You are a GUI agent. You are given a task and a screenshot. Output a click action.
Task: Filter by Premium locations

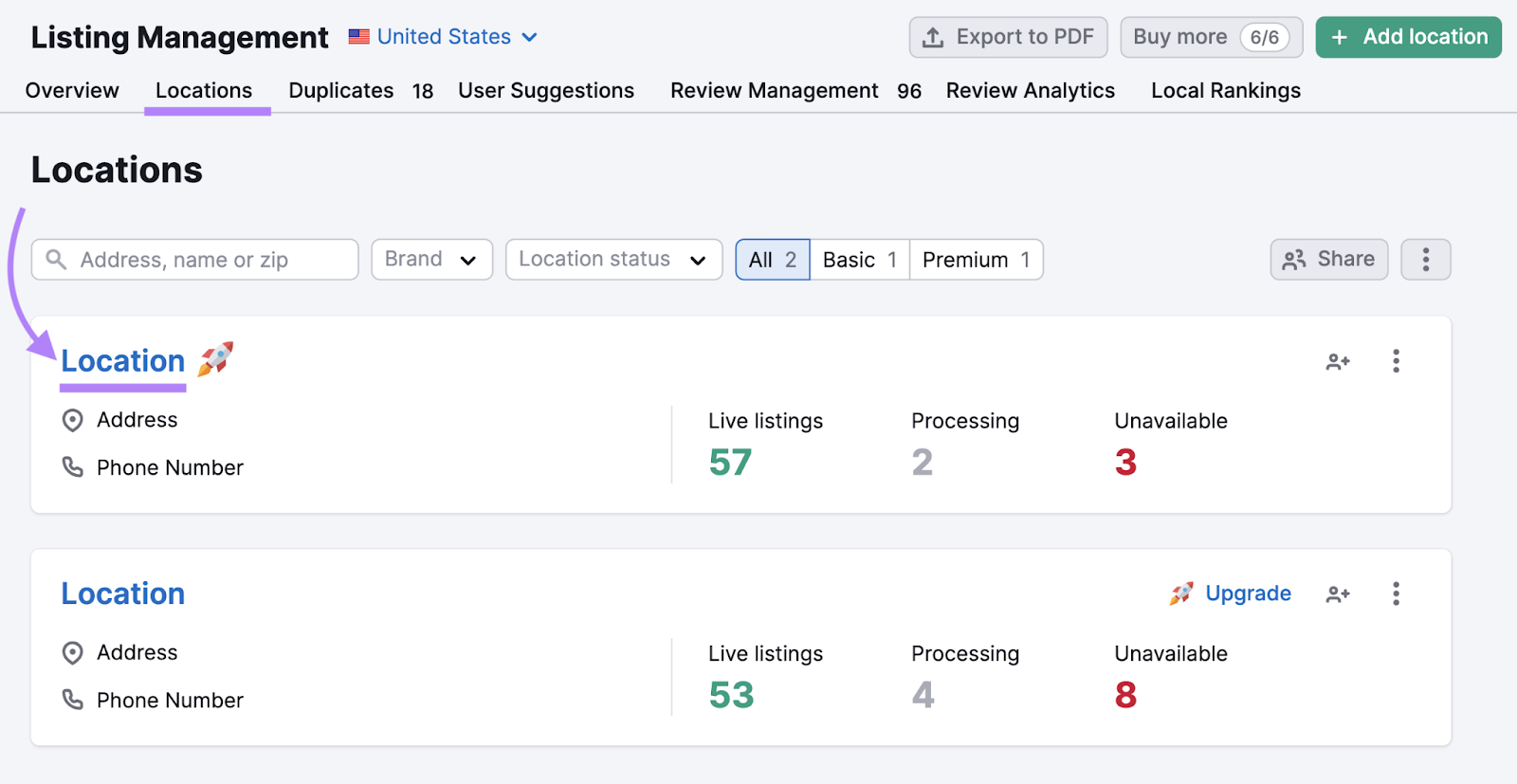pos(976,260)
